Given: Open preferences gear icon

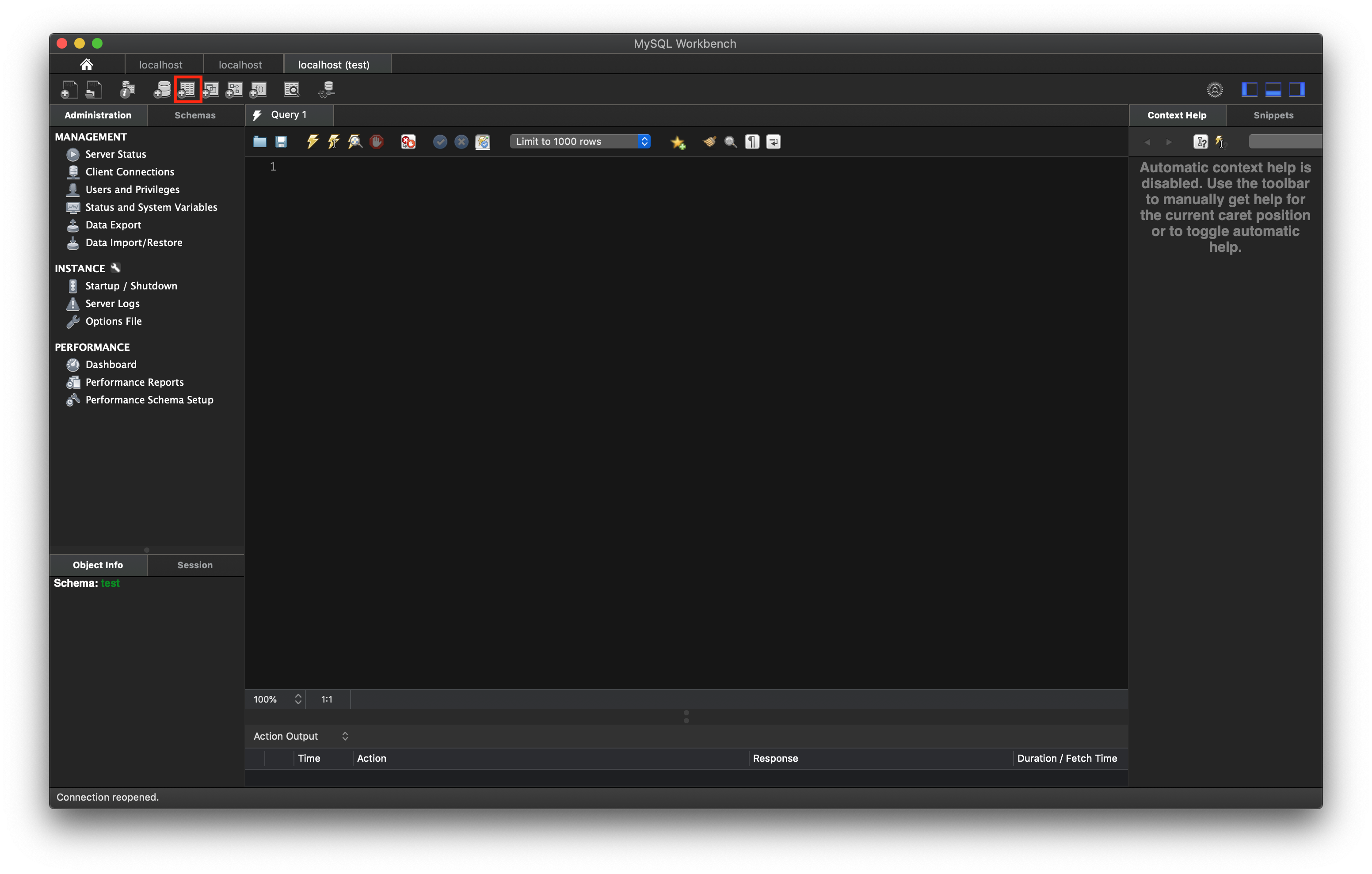Looking at the screenshot, I should (1215, 89).
